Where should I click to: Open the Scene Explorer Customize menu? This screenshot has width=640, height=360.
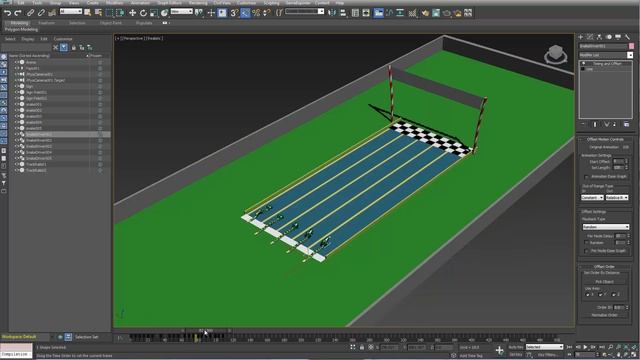click(x=63, y=39)
